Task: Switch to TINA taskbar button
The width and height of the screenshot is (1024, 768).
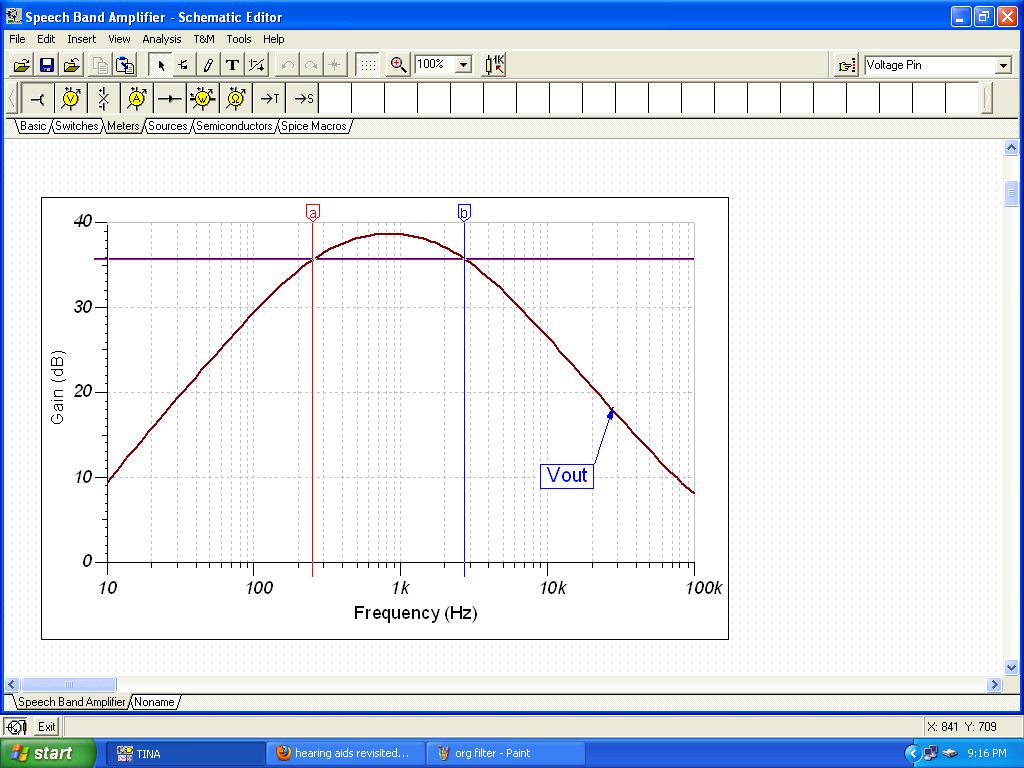Action: [x=185, y=754]
